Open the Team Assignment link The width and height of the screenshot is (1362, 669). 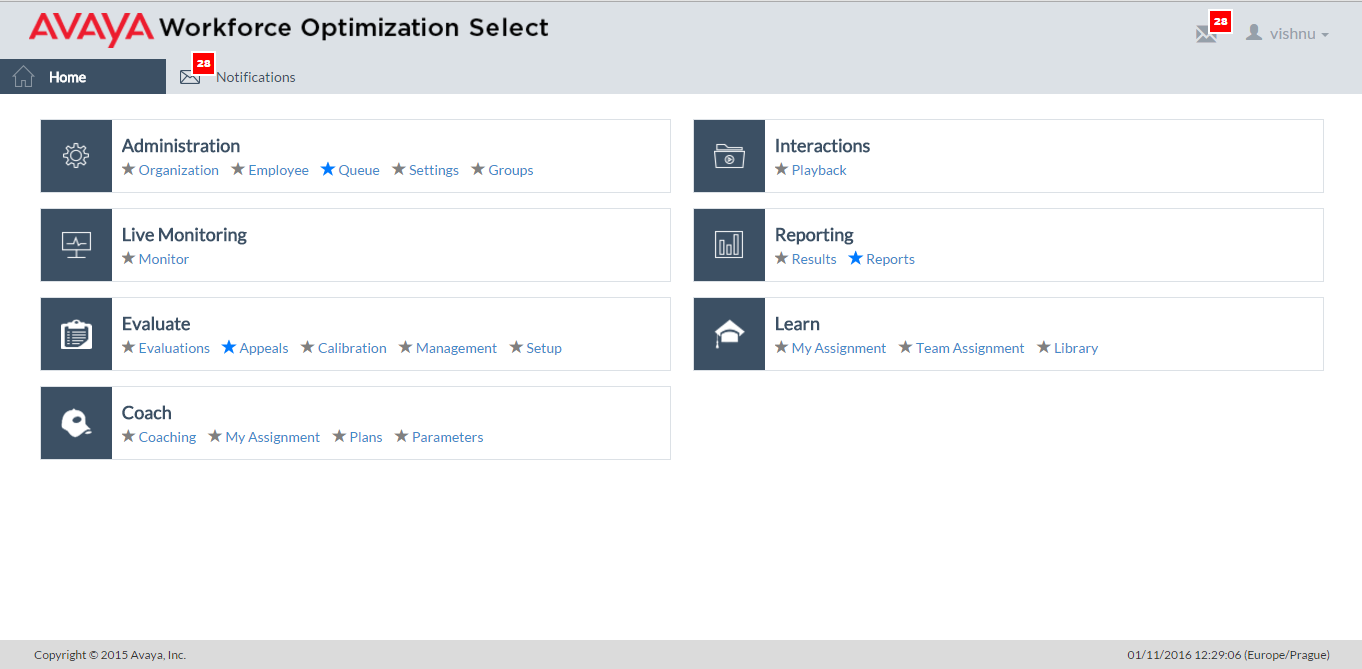coord(970,348)
